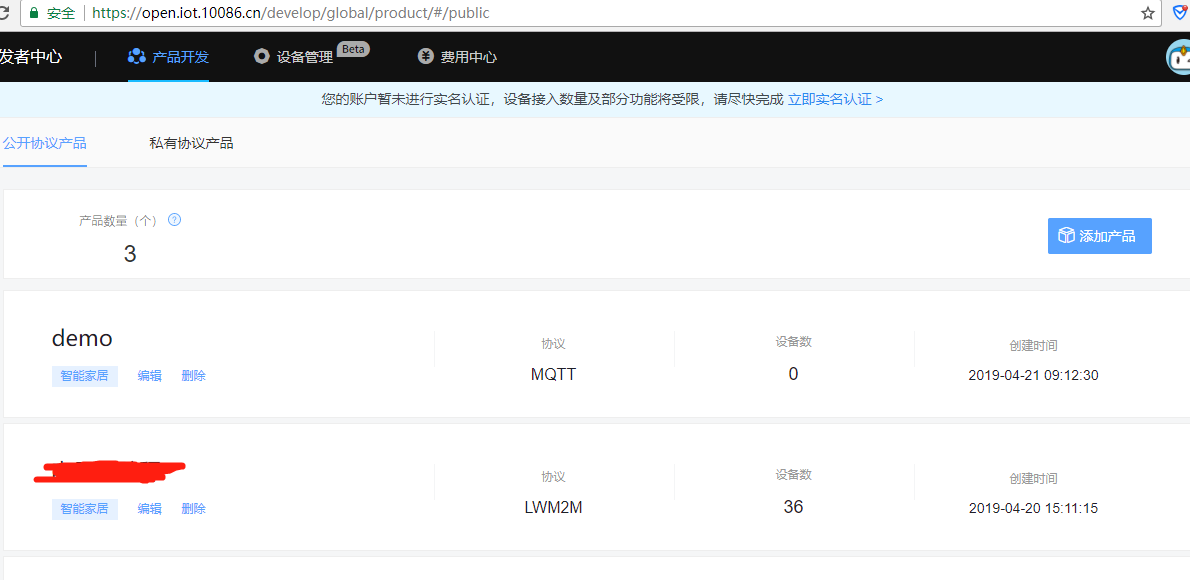Click 智能家居 tag on demo product

point(85,376)
